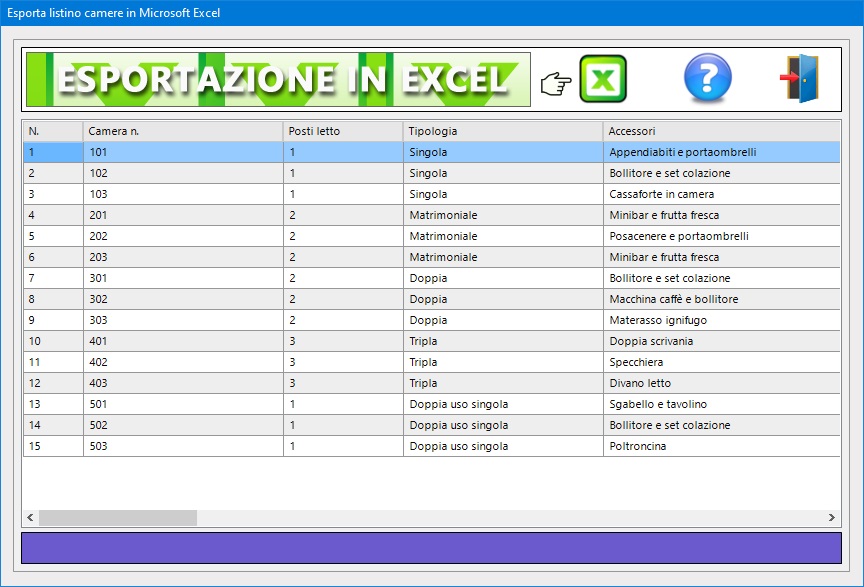Click 'Doppia' type for room 302
This screenshot has width=864, height=587.
pyautogui.click(x=503, y=299)
